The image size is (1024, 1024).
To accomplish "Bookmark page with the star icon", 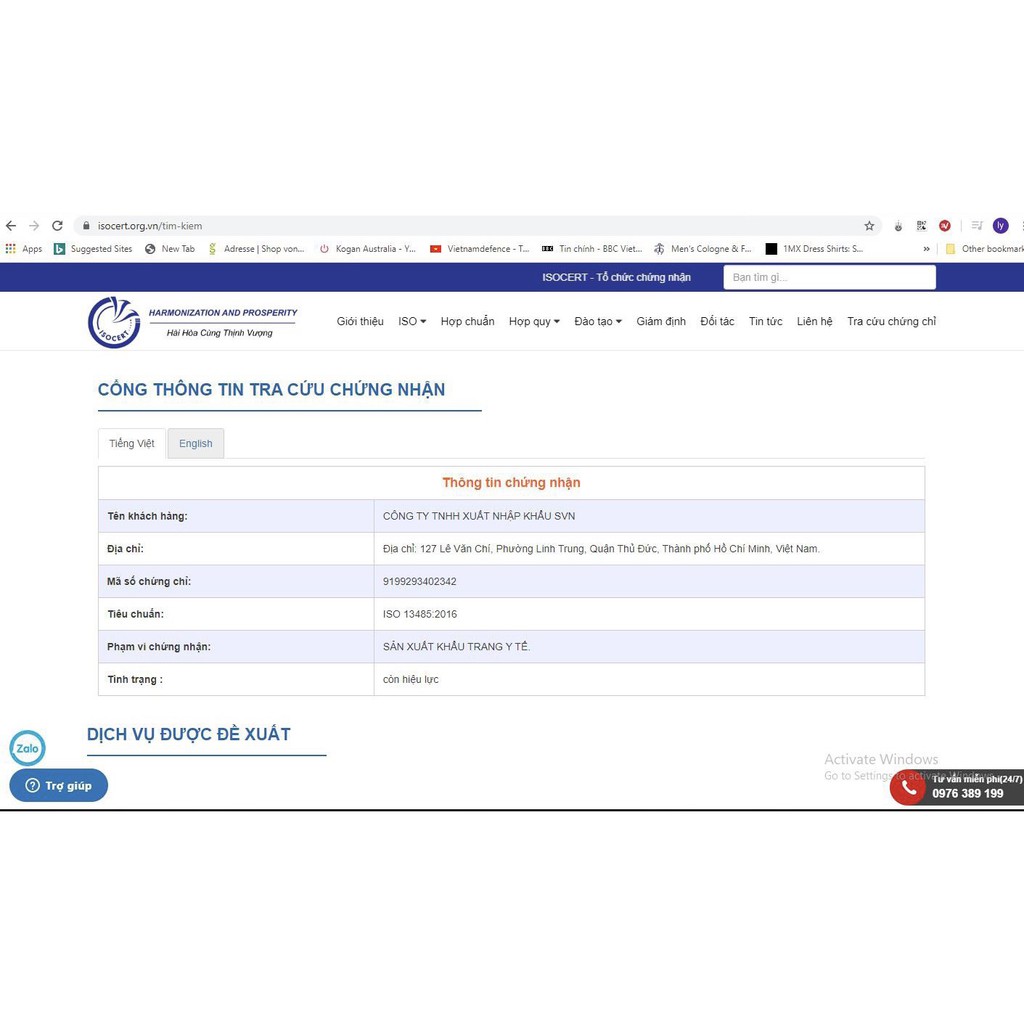I will point(869,226).
